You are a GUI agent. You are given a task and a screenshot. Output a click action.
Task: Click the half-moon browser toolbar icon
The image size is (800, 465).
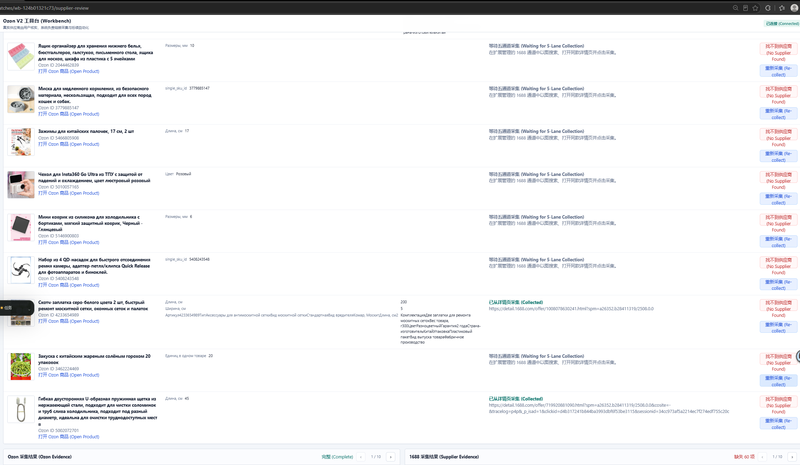[768, 8]
